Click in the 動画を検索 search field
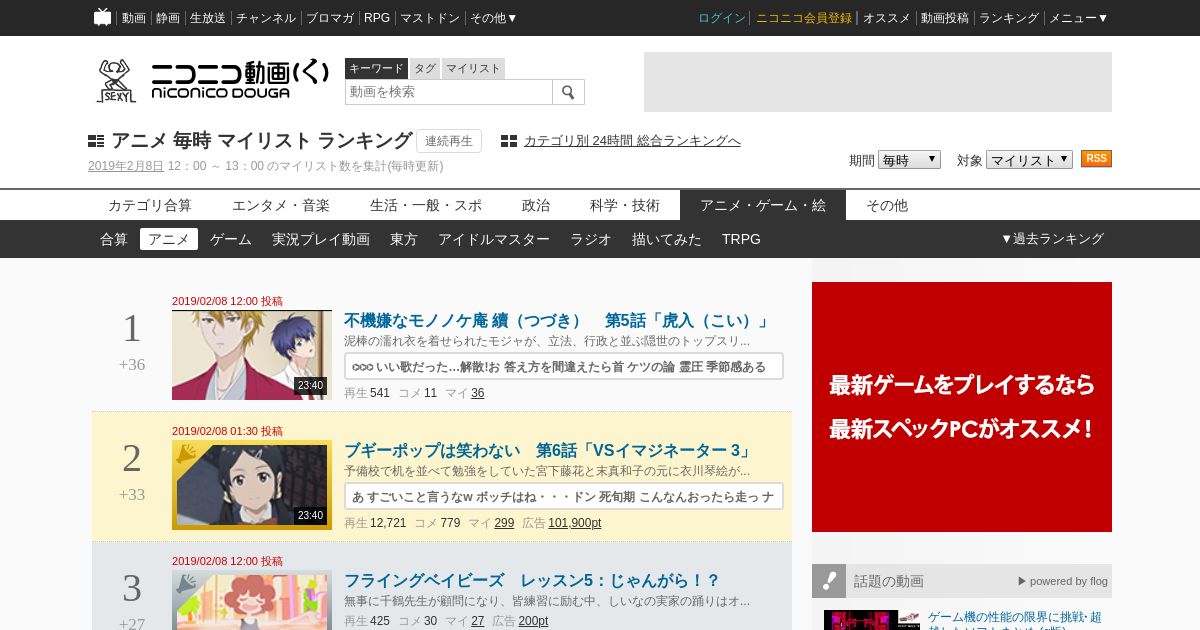Screen dimensions: 1200x630 click(x=449, y=92)
